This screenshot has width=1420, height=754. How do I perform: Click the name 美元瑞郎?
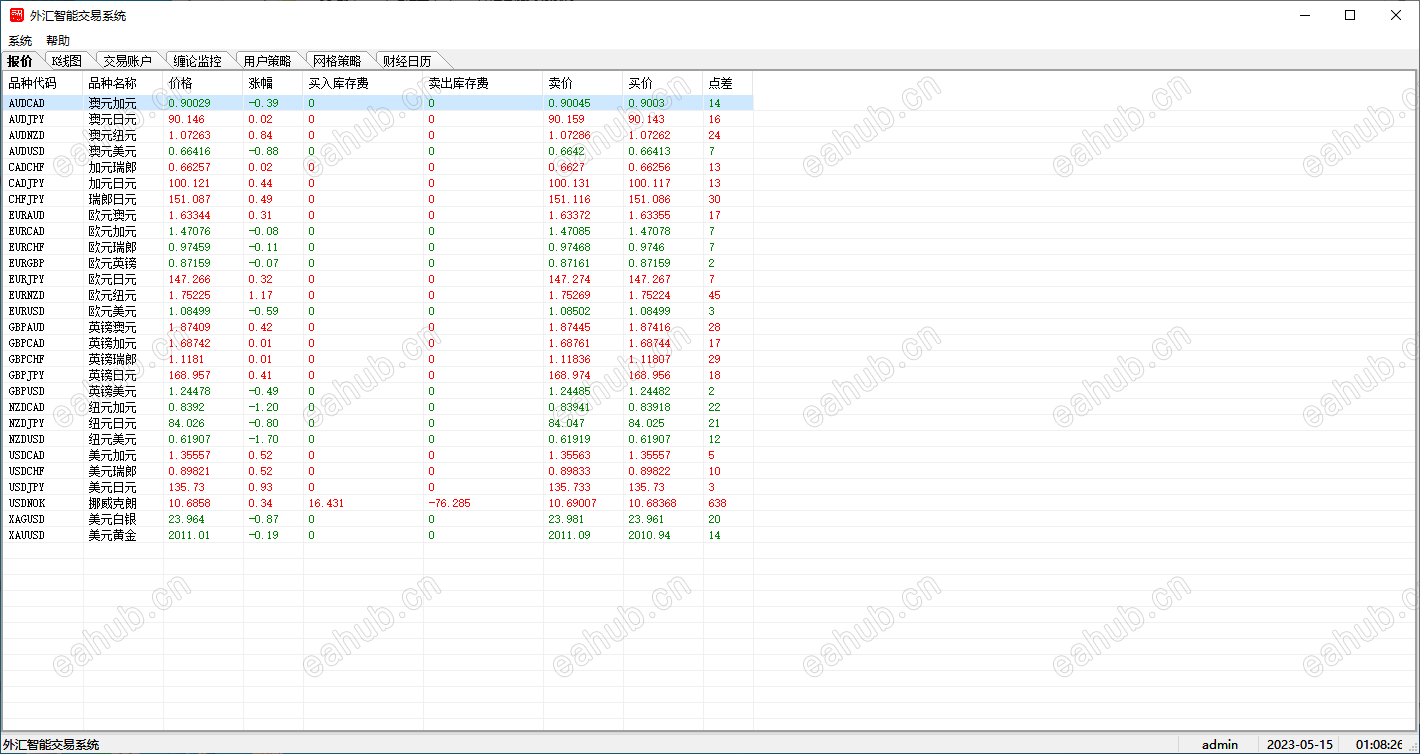pyautogui.click(x=112, y=471)
